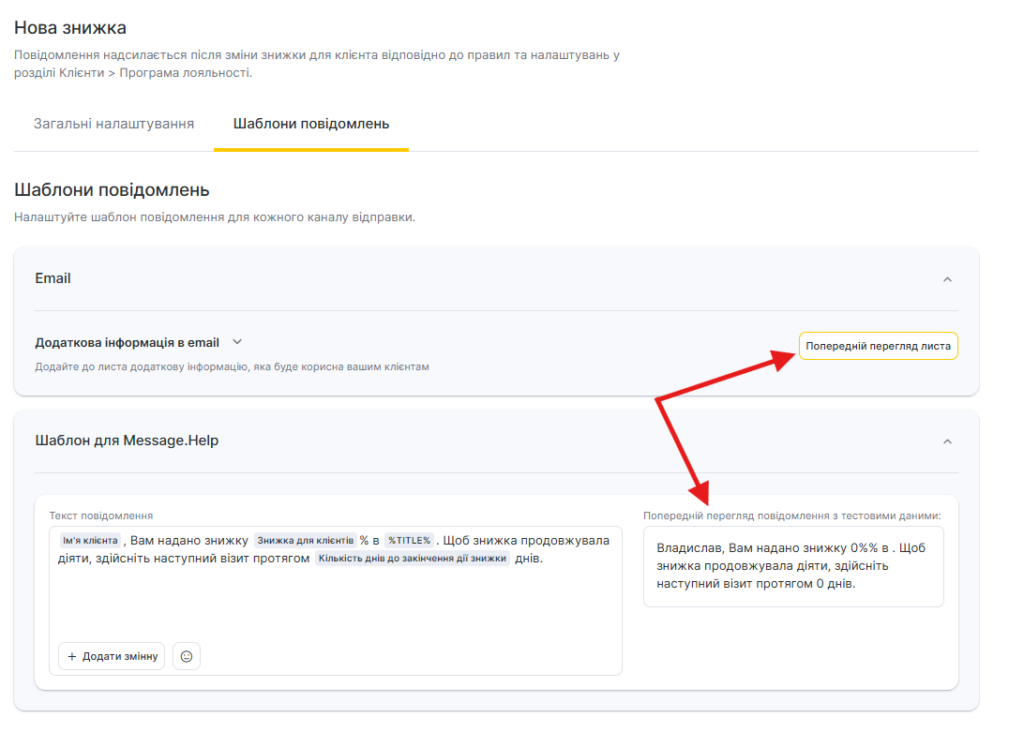Click the 'Попередній перегляд повідомлення з тестовими даними' label
Image resolution: width=1024 pixels, height=747 pixels.
point(792,515)
